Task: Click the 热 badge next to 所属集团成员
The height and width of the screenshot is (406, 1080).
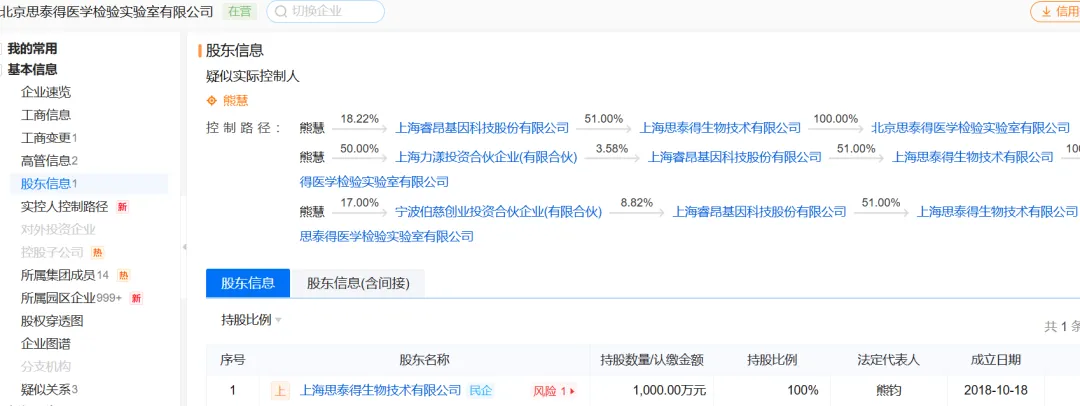Action: [x=123, y=276]
